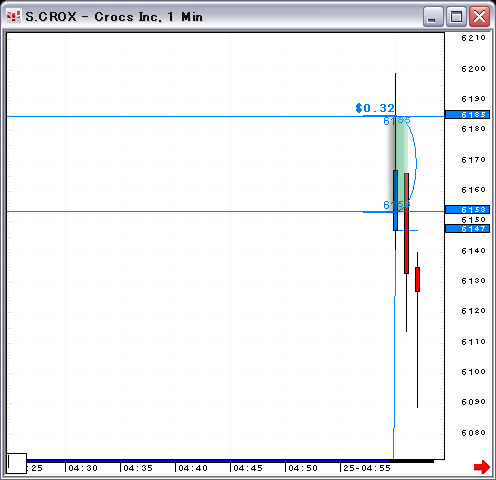Click the 6147 blue price marker
This screenshot has height=480, width=496.
click(468, 229)
